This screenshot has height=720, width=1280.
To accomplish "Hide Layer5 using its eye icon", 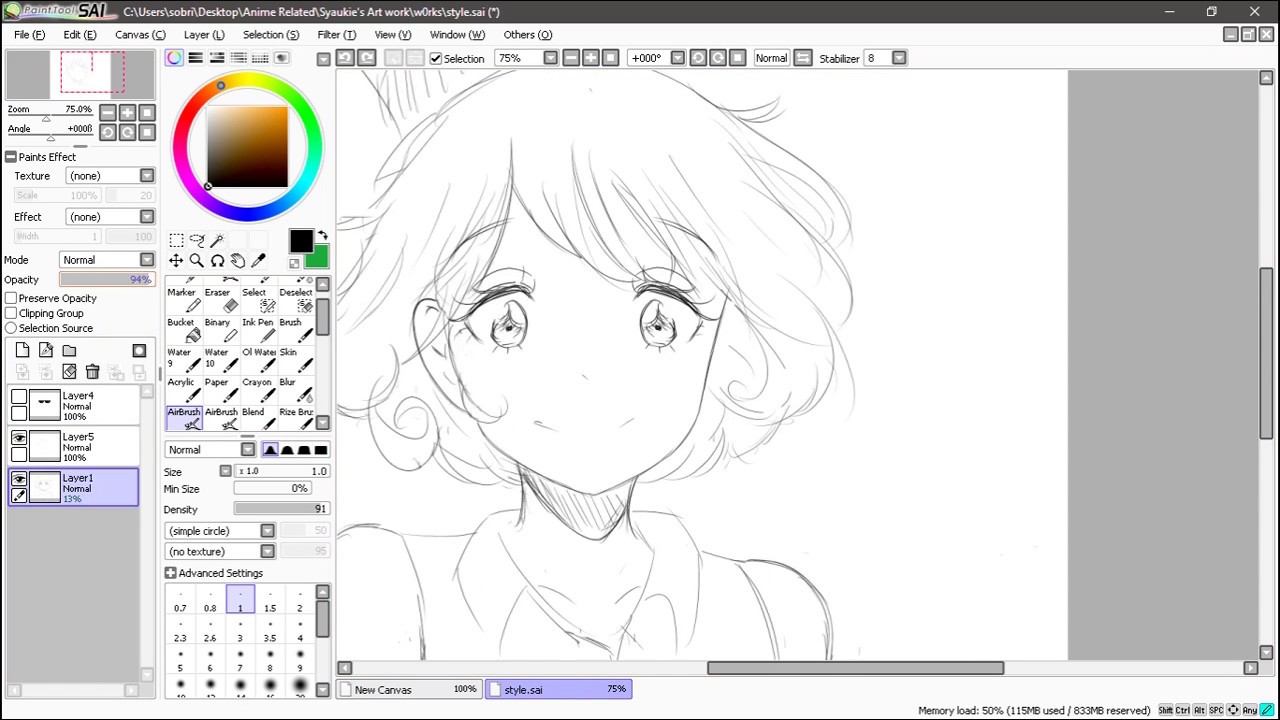I will 19,438.
